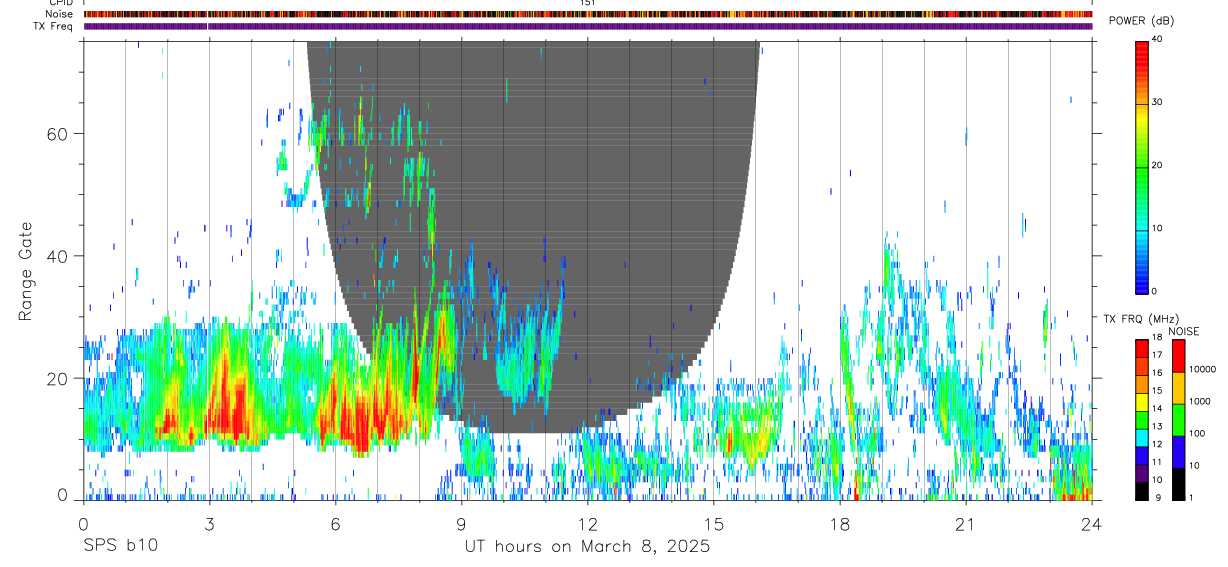This screenshot has height=567, width=1228.
Task: Click the 60 tick on the Range Gate axis
Action: [58, 133]
